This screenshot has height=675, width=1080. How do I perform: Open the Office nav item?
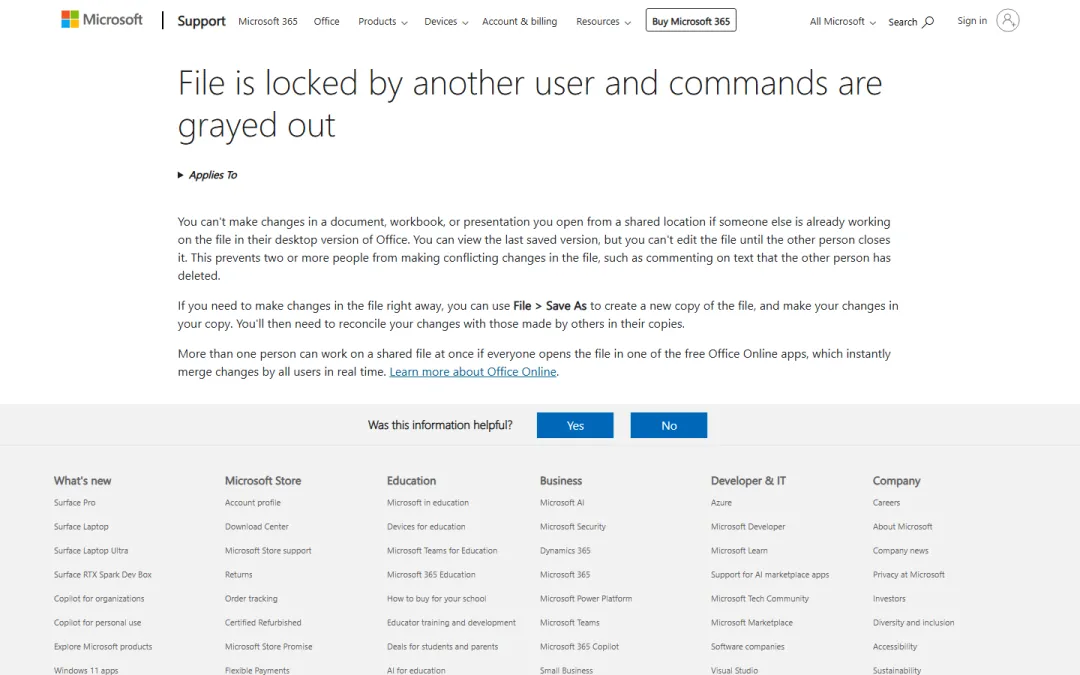point(326,21)
